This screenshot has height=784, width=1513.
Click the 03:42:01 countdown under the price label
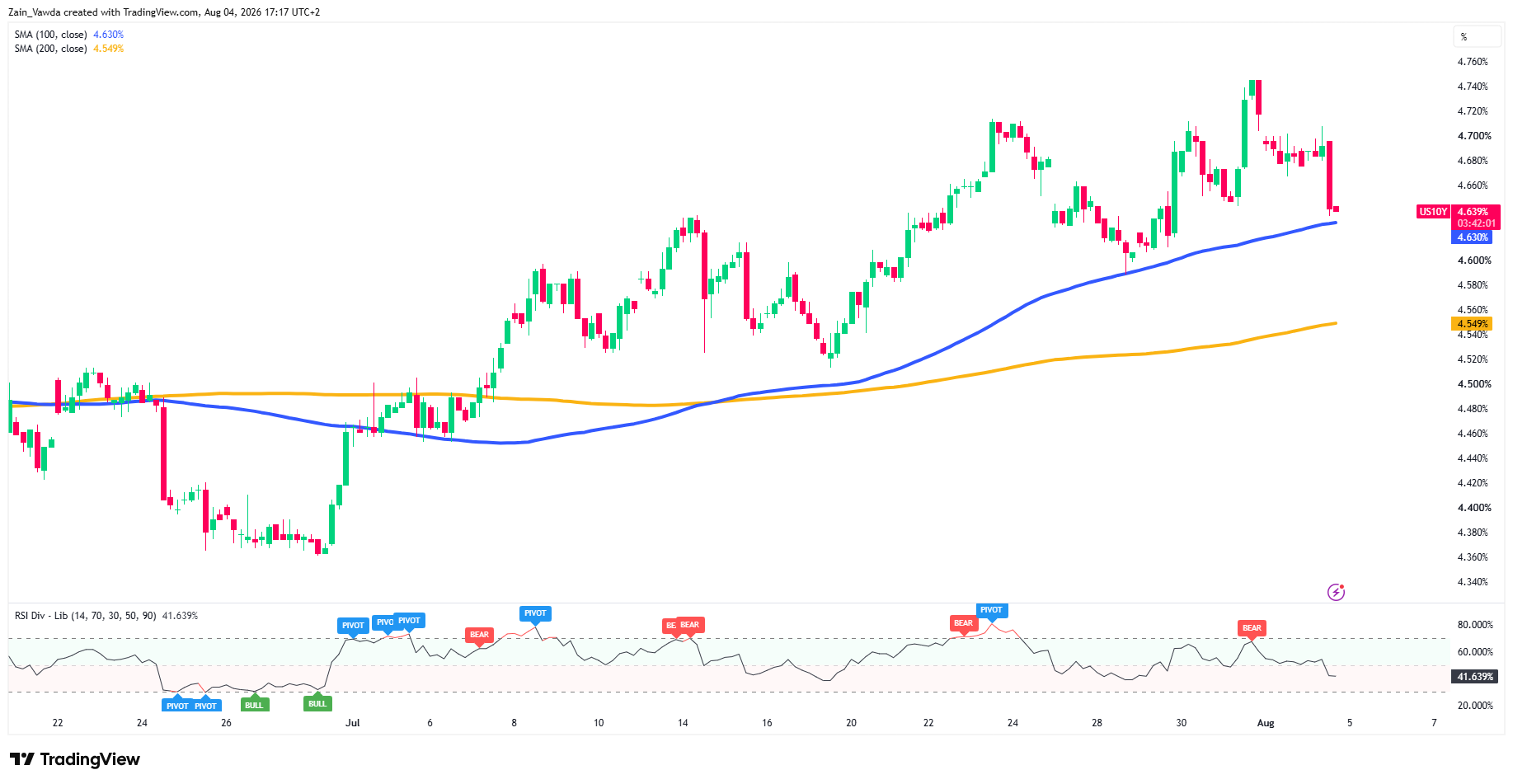[x=1476, y=223]
